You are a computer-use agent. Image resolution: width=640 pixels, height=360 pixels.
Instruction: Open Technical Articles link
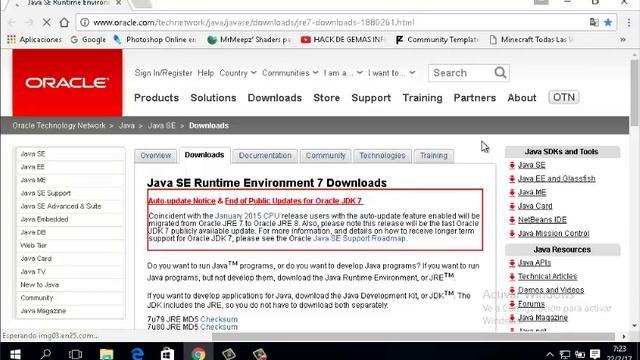point(547,277)
